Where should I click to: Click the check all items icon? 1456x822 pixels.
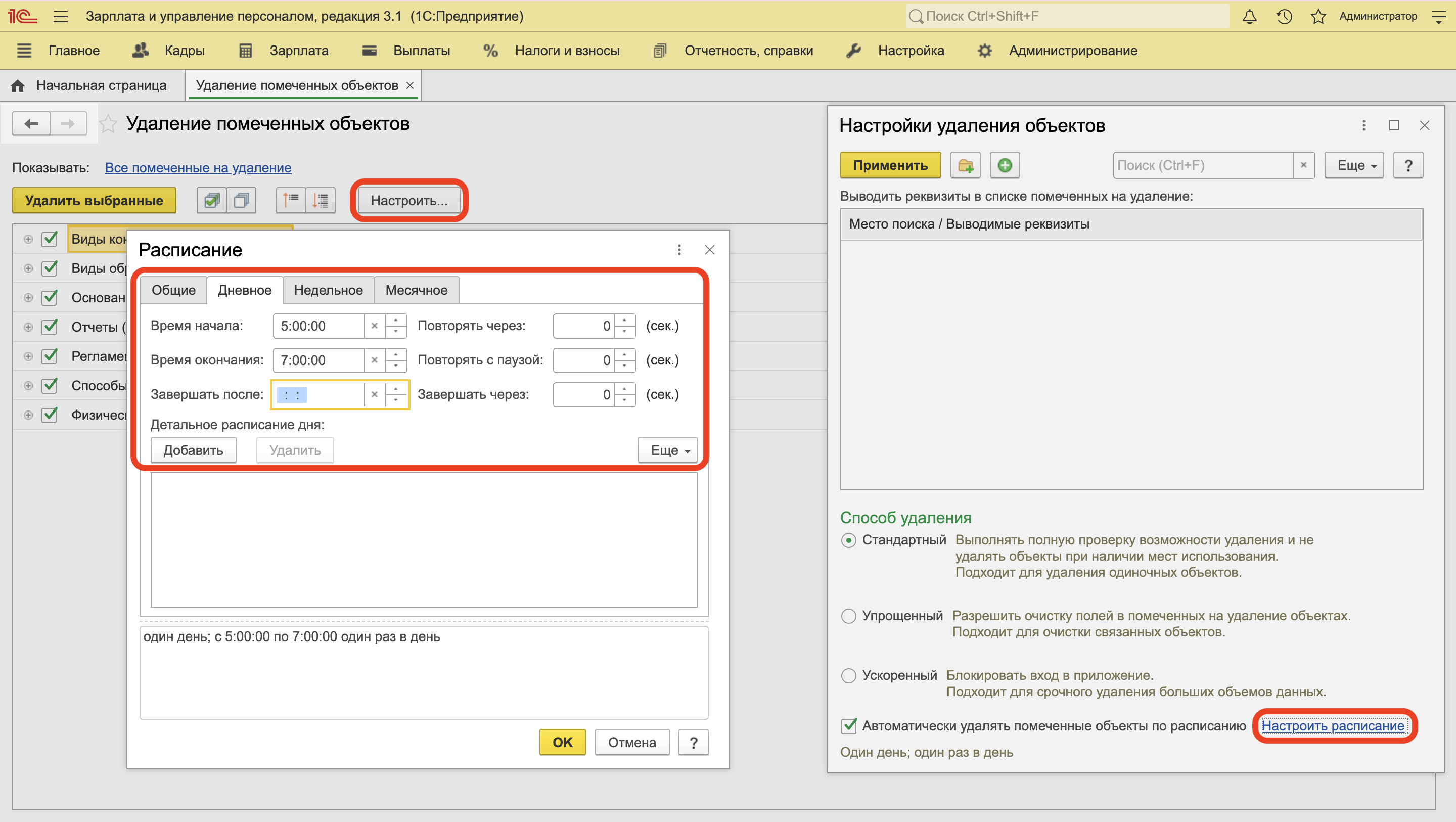212,201
